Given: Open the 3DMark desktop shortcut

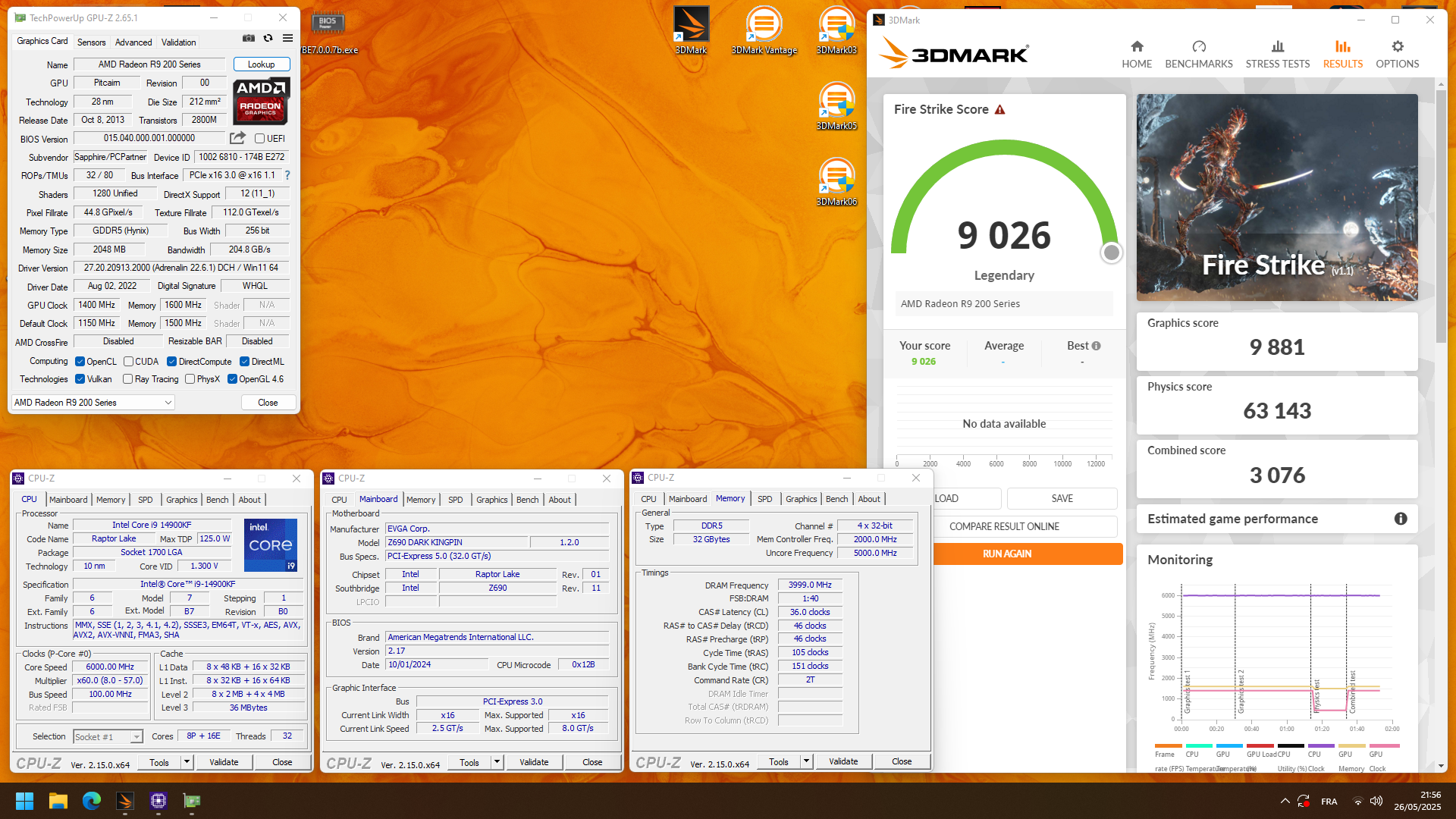Looking at the screenshot, I should pyautogui.click(x=691, y=30).
